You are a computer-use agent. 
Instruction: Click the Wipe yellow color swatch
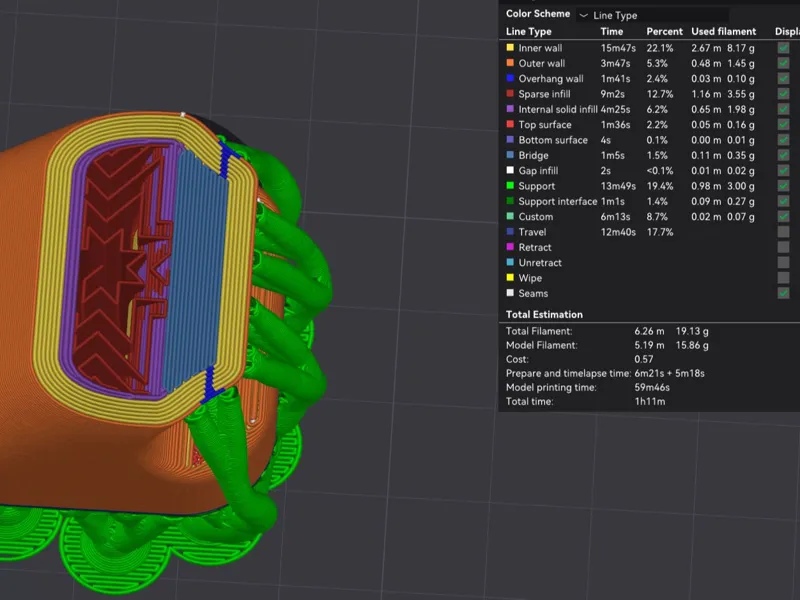(510, 277)
